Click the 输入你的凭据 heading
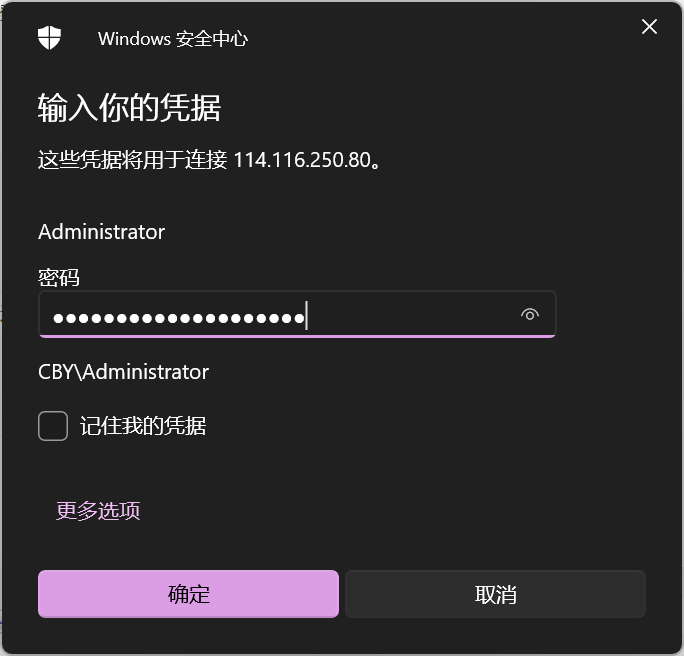 pos(129,108)
